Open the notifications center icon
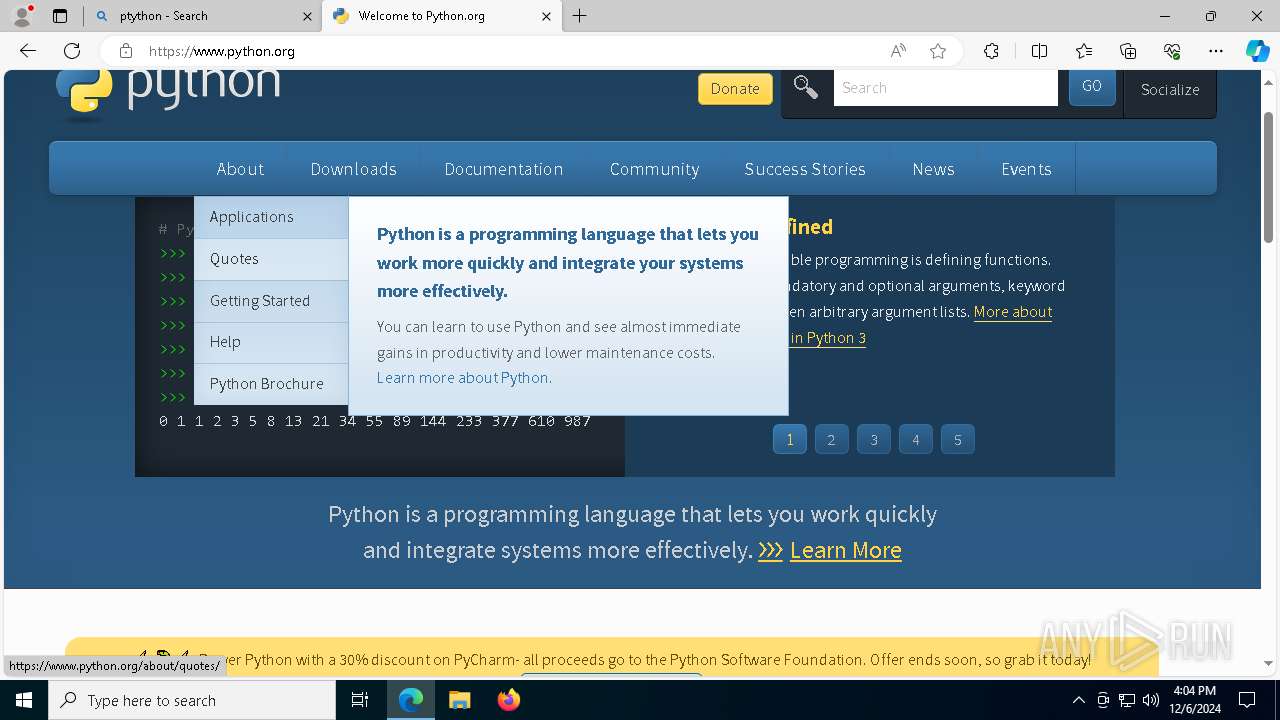 pos(1247,700)
